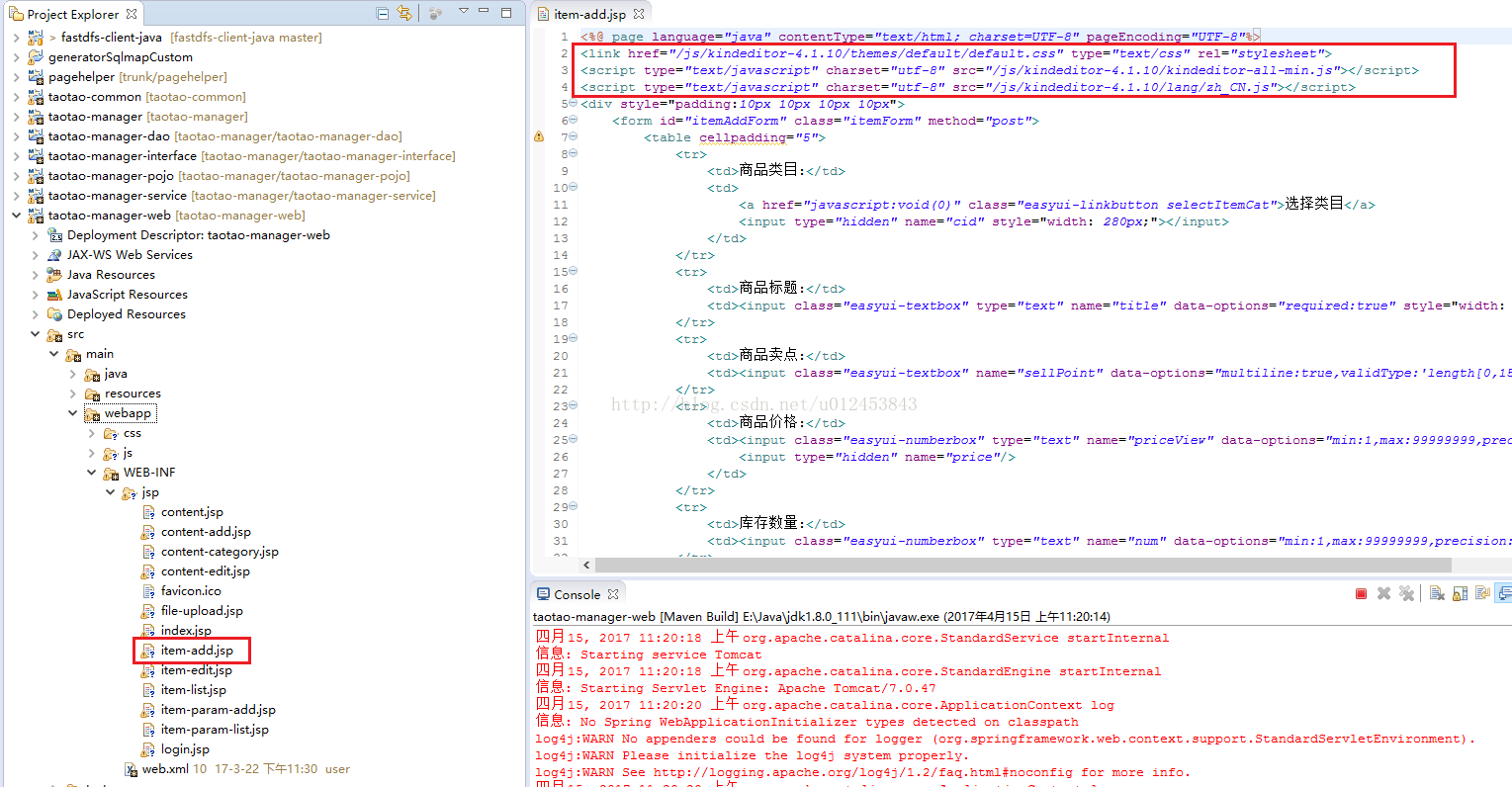
Task: Click the highlighted console monitor icon
Action: [x=1505, y=593]
